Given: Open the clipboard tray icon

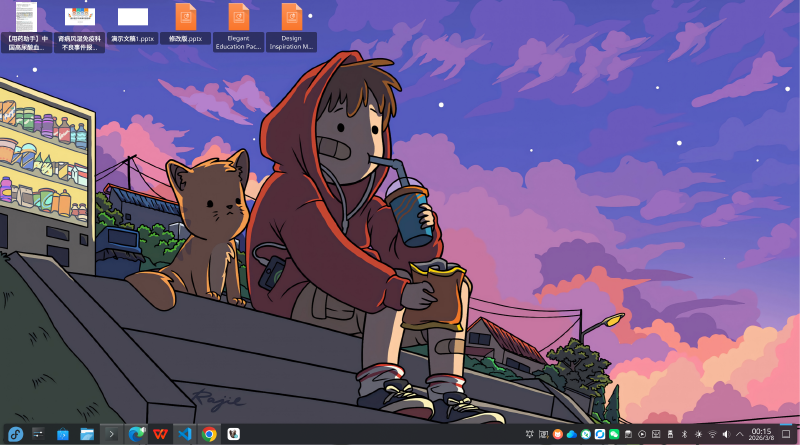Looking at the screenshot, I should coord(628,434).
